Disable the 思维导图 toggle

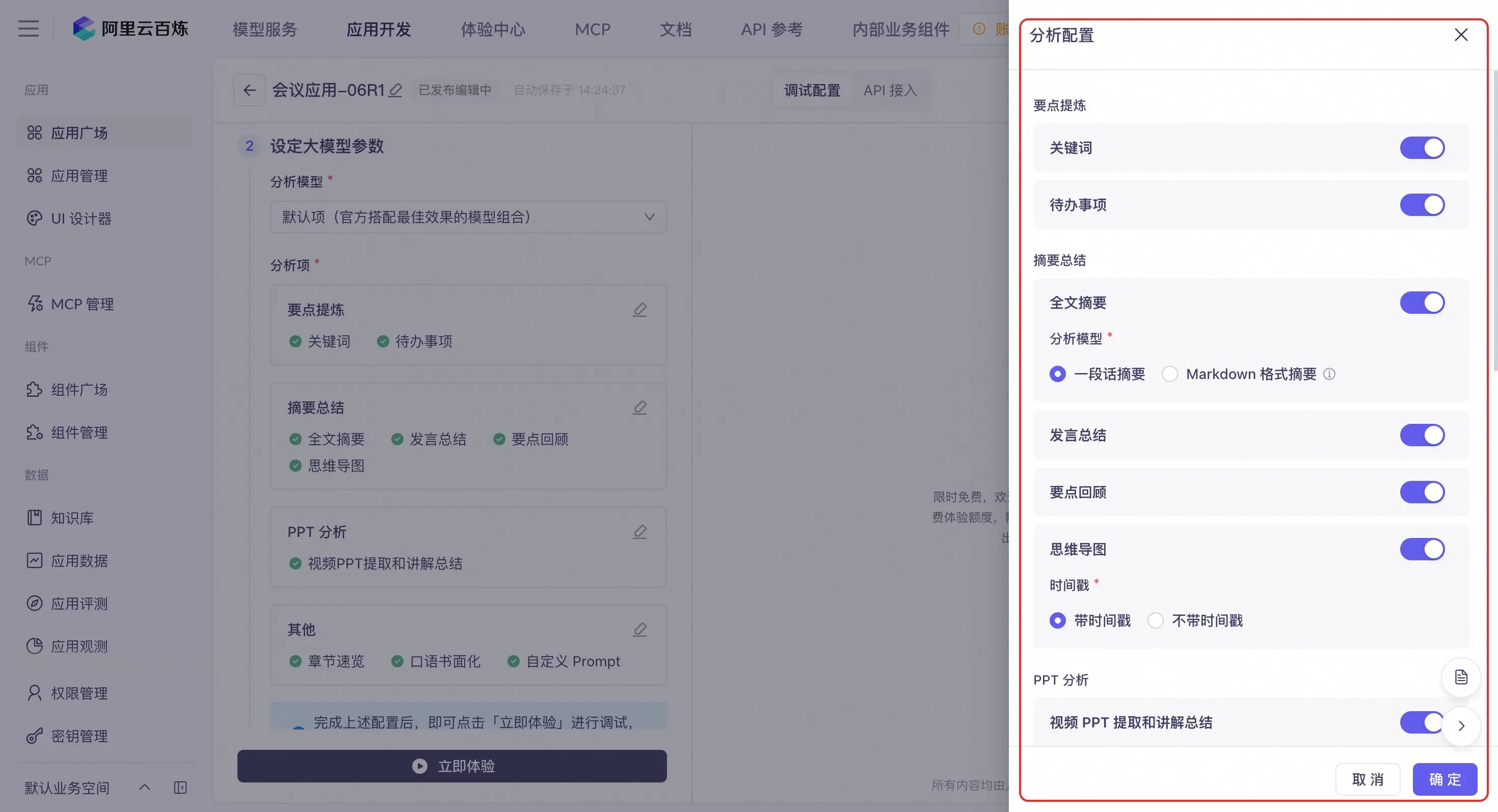click(x=1422, y=549)
